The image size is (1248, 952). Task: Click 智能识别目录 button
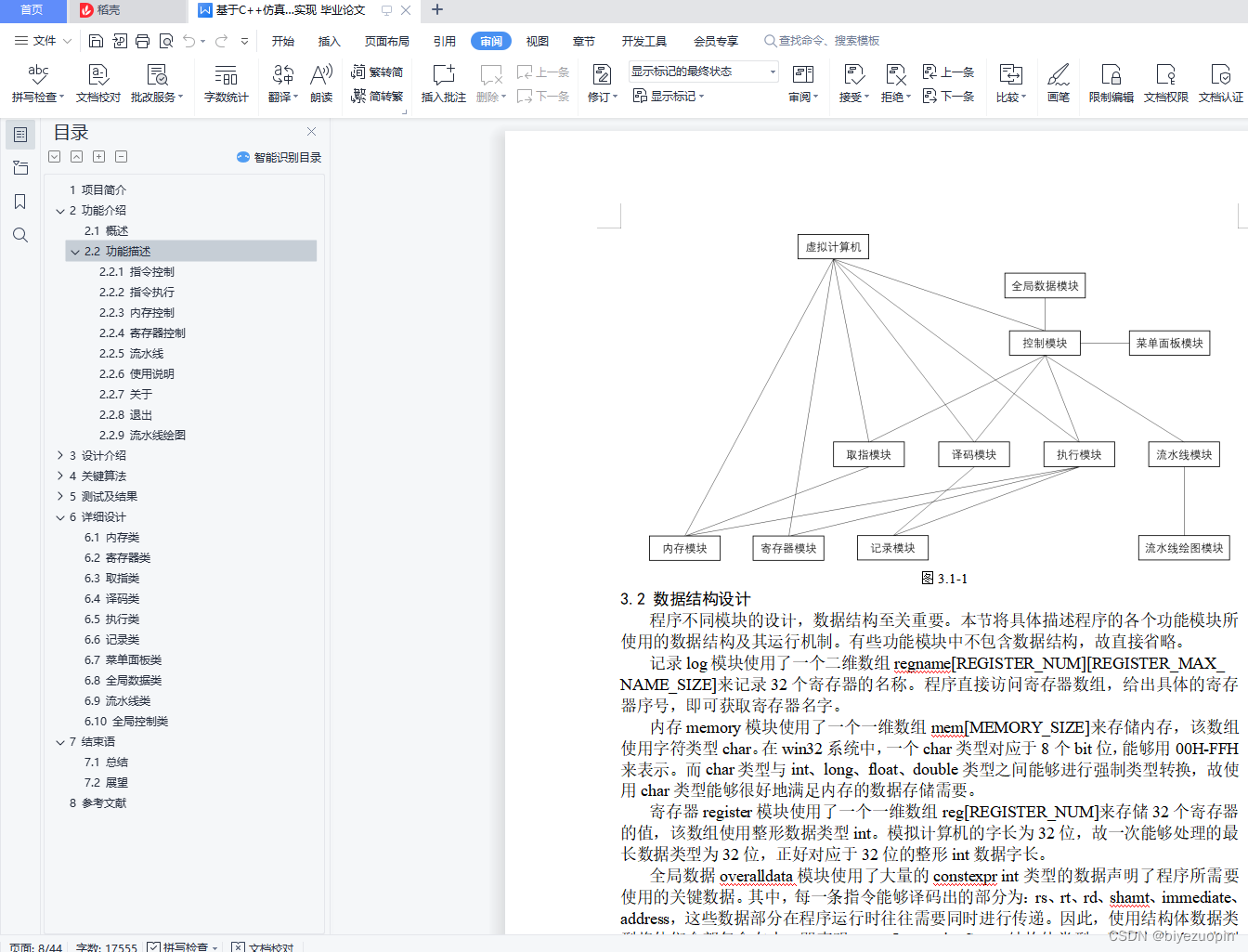point(279,157)
